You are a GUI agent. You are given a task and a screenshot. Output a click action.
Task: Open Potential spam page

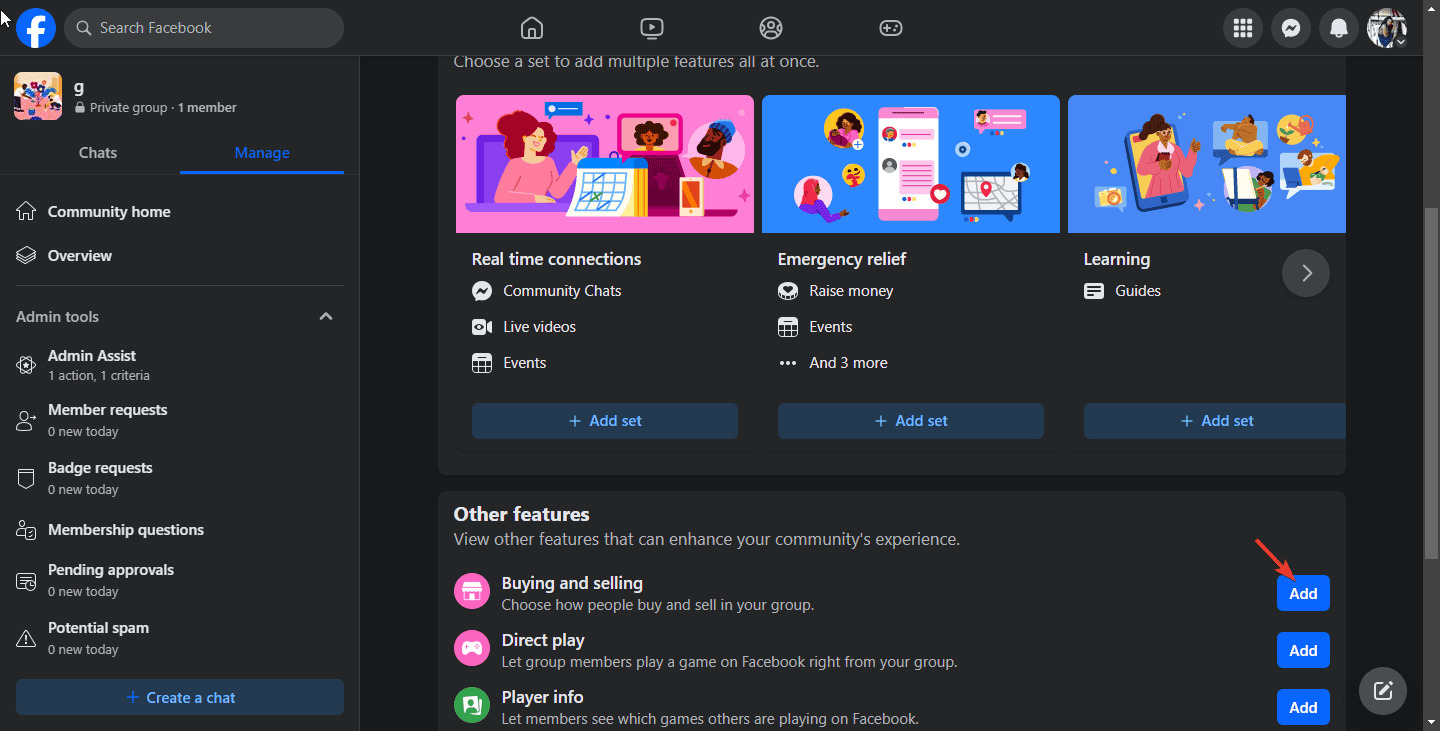[x=180, y=639]
